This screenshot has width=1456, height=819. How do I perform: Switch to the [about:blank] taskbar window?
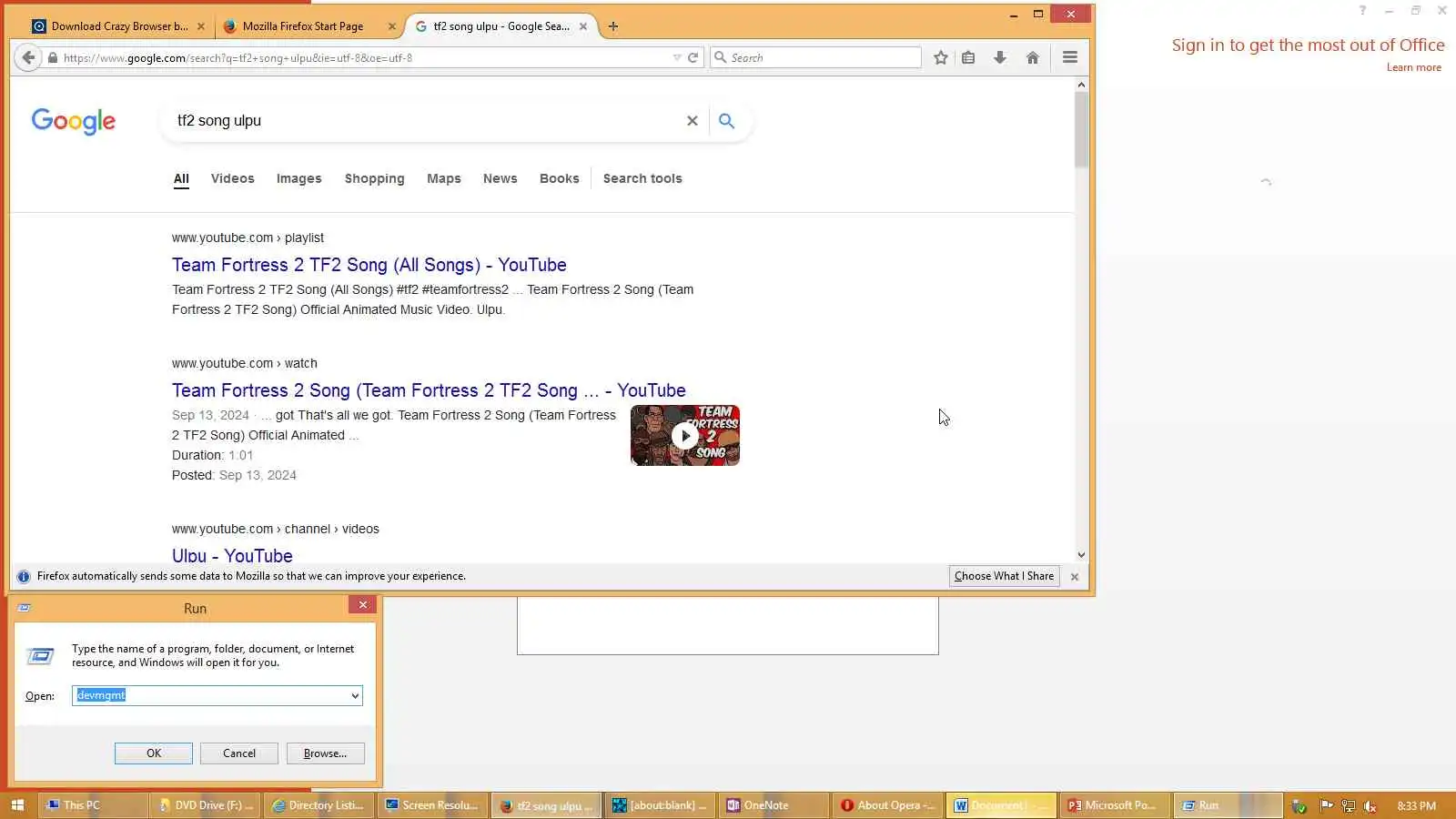661,805
